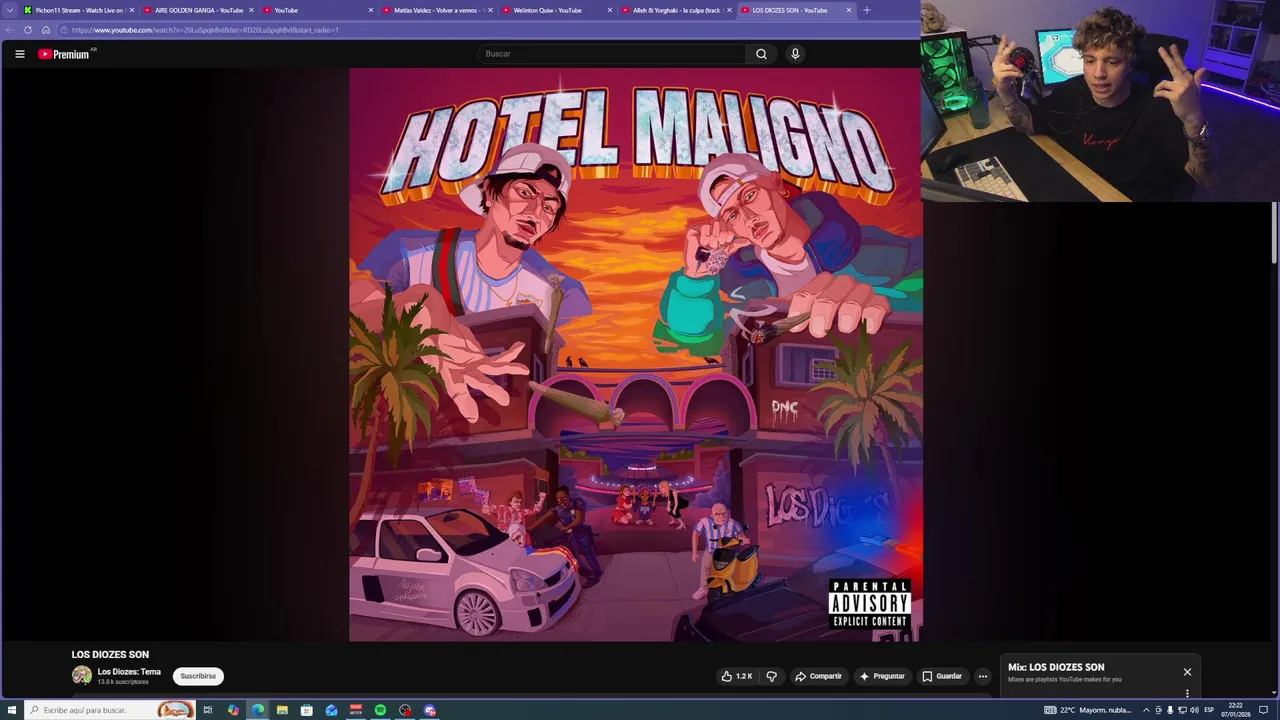Show hidden system tray icons

(x=1146, y=710)
